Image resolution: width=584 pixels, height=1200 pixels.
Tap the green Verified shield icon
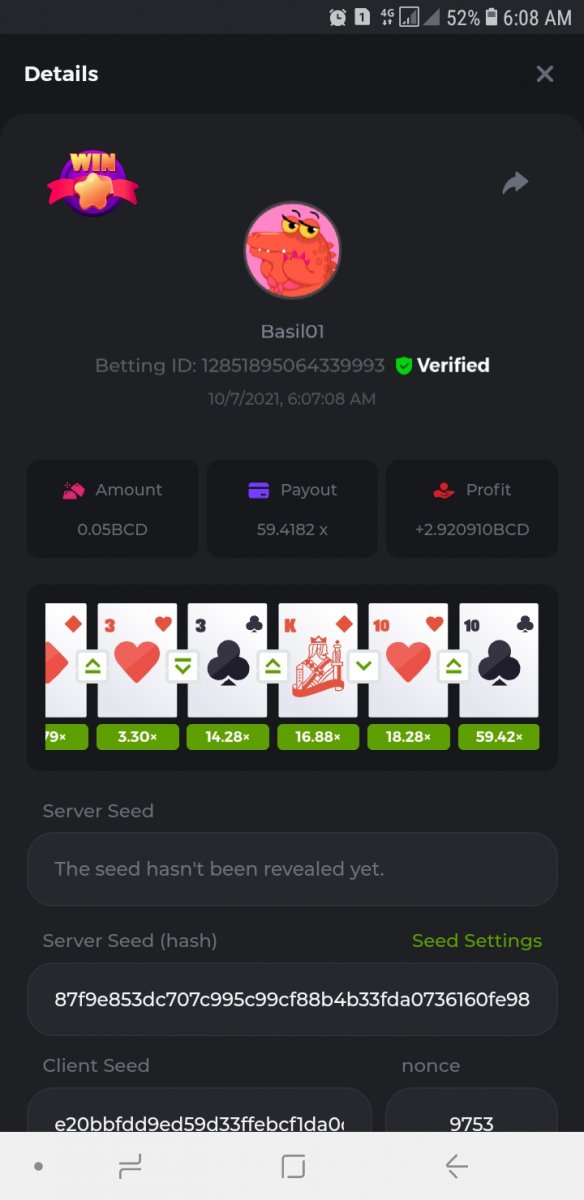pyautogui.click(x=403, y=366)
